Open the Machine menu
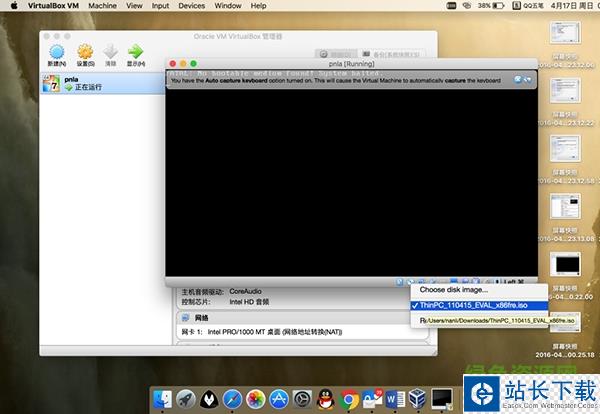Screen dimensions: 600x414 [102, 6]
